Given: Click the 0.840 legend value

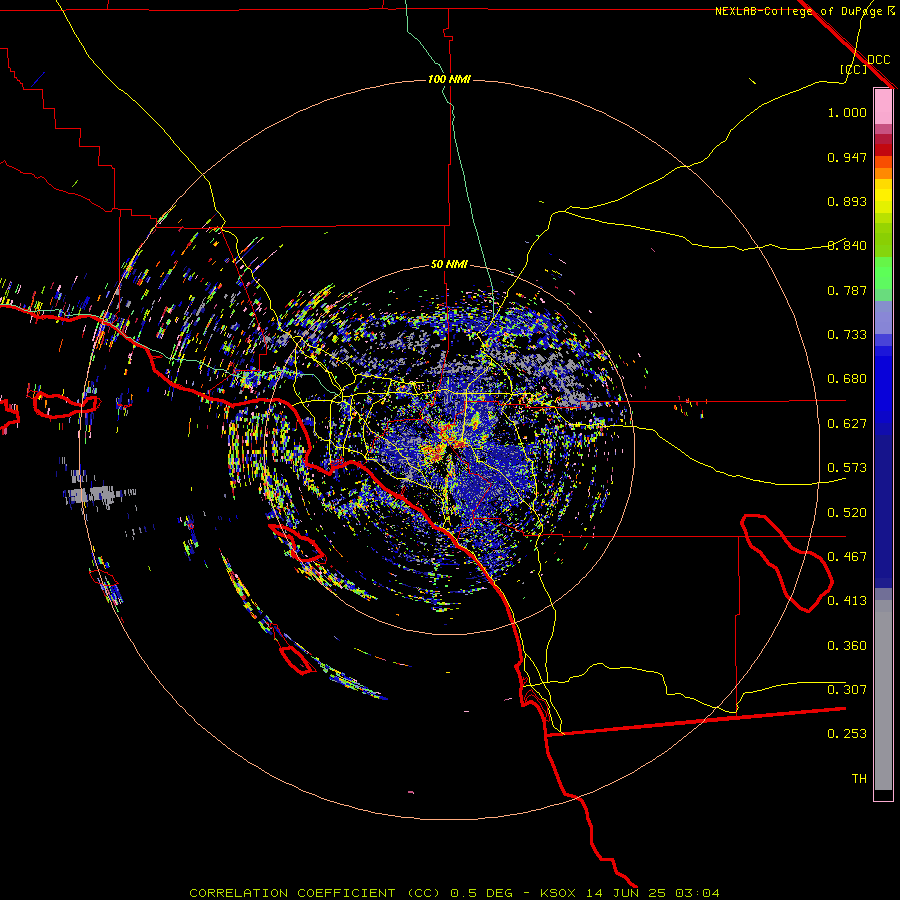Looking at the screenshot, I should pyautogui.click(x=847, y=246).
